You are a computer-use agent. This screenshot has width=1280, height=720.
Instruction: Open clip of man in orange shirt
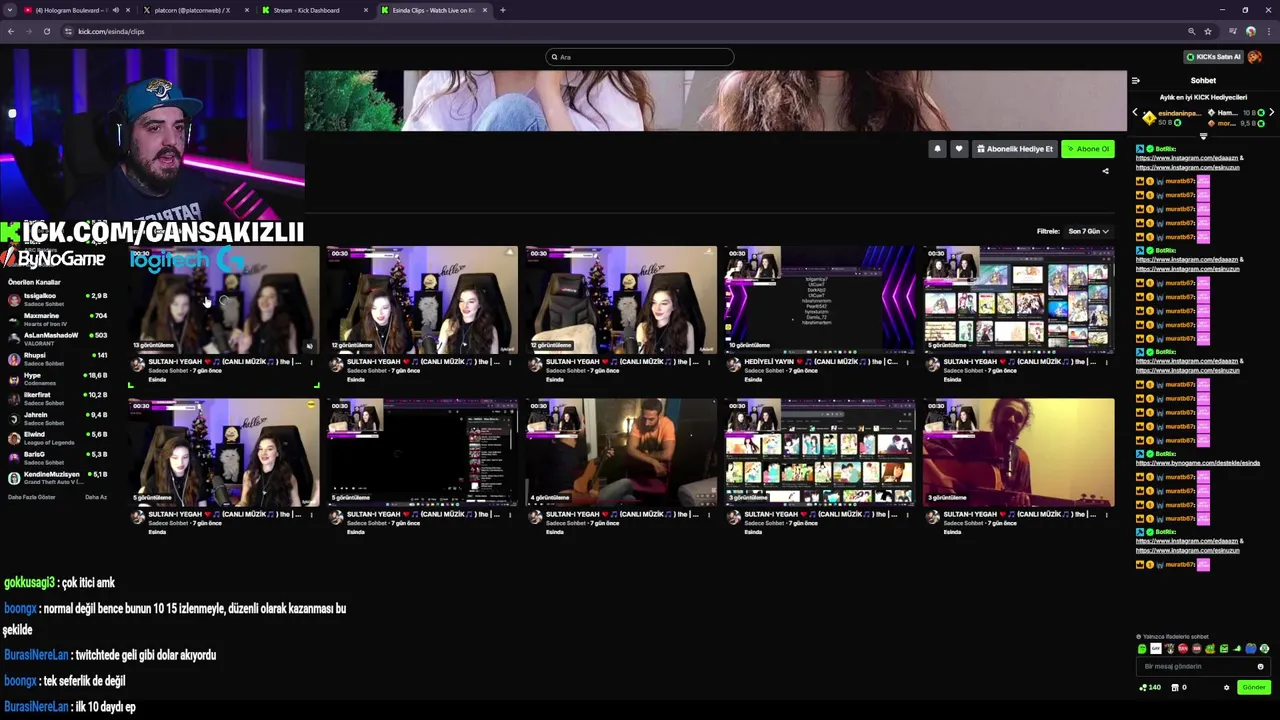click(621, 452)
